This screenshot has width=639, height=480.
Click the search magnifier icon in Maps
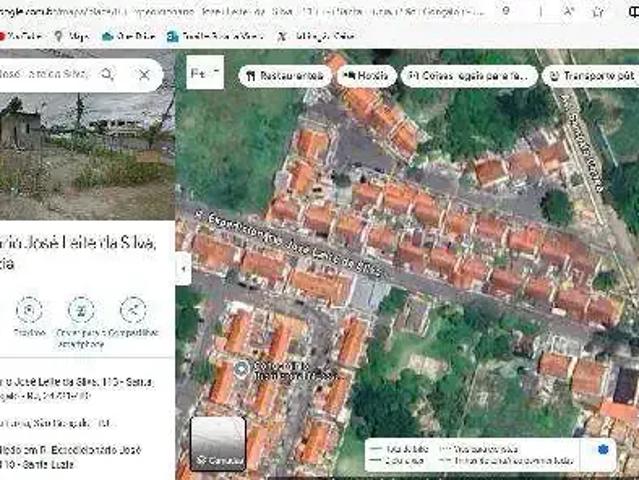108,75
